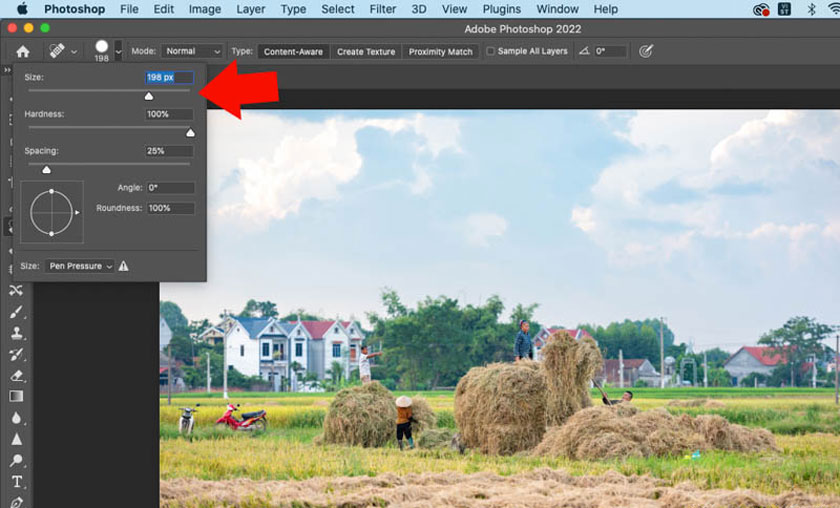Open the Size control Pen Pressure dropdown
This screenshot has height=508, width=840.
(x=80, y=266)
